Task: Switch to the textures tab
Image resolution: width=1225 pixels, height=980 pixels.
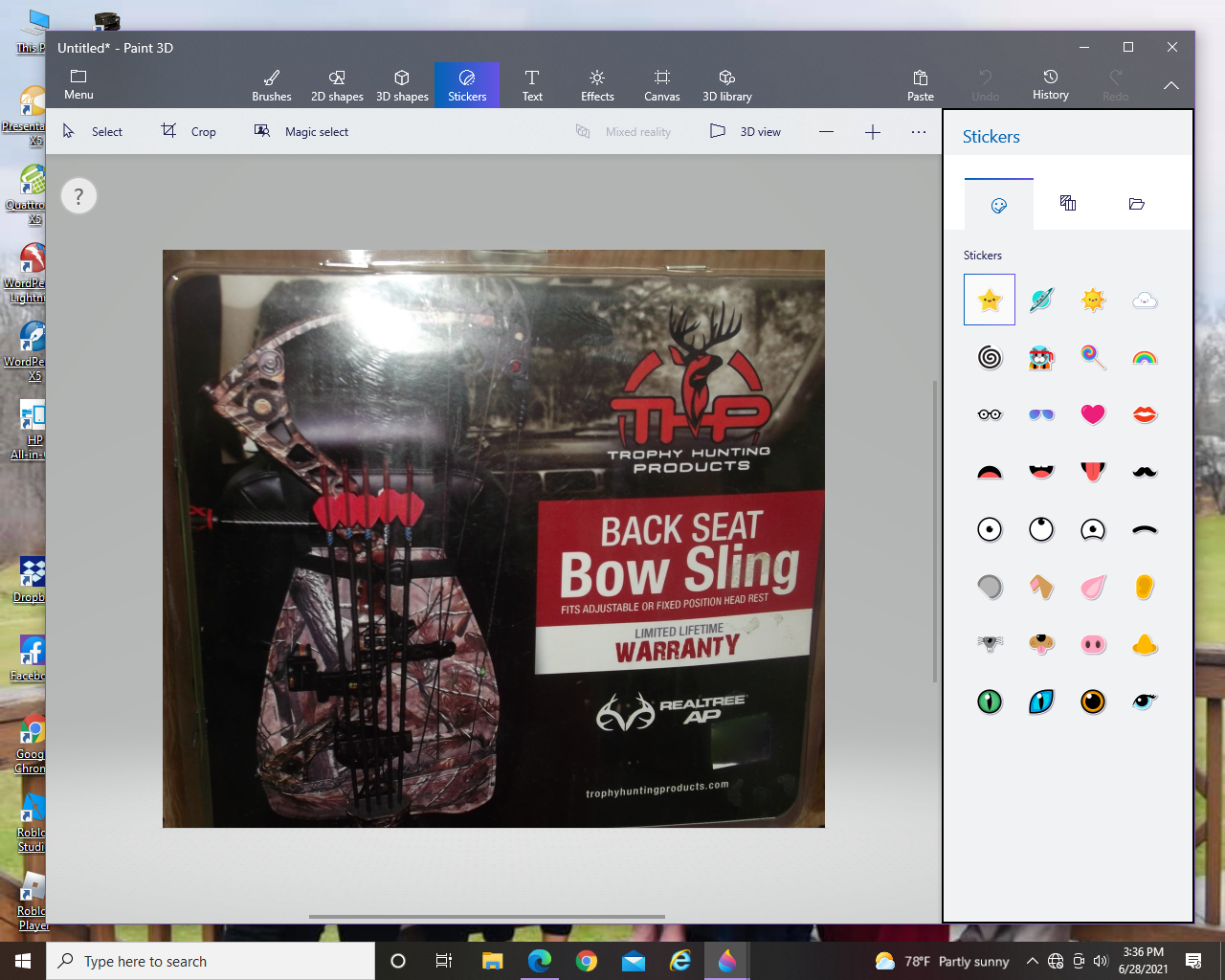Action: click(x=1068, y=203)
